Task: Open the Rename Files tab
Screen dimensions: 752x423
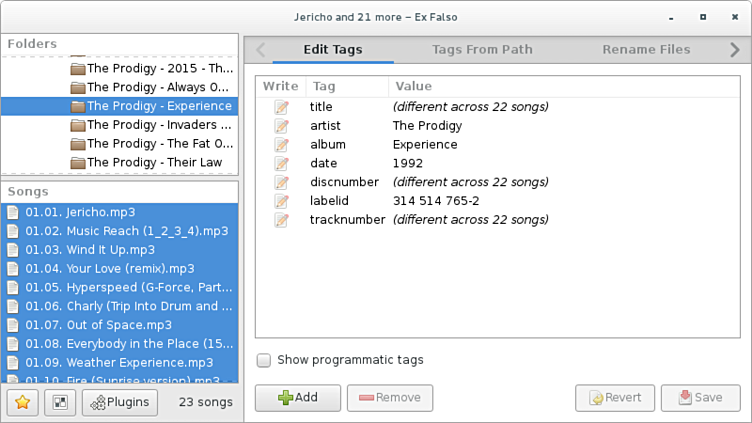Action: coord(646,49)
